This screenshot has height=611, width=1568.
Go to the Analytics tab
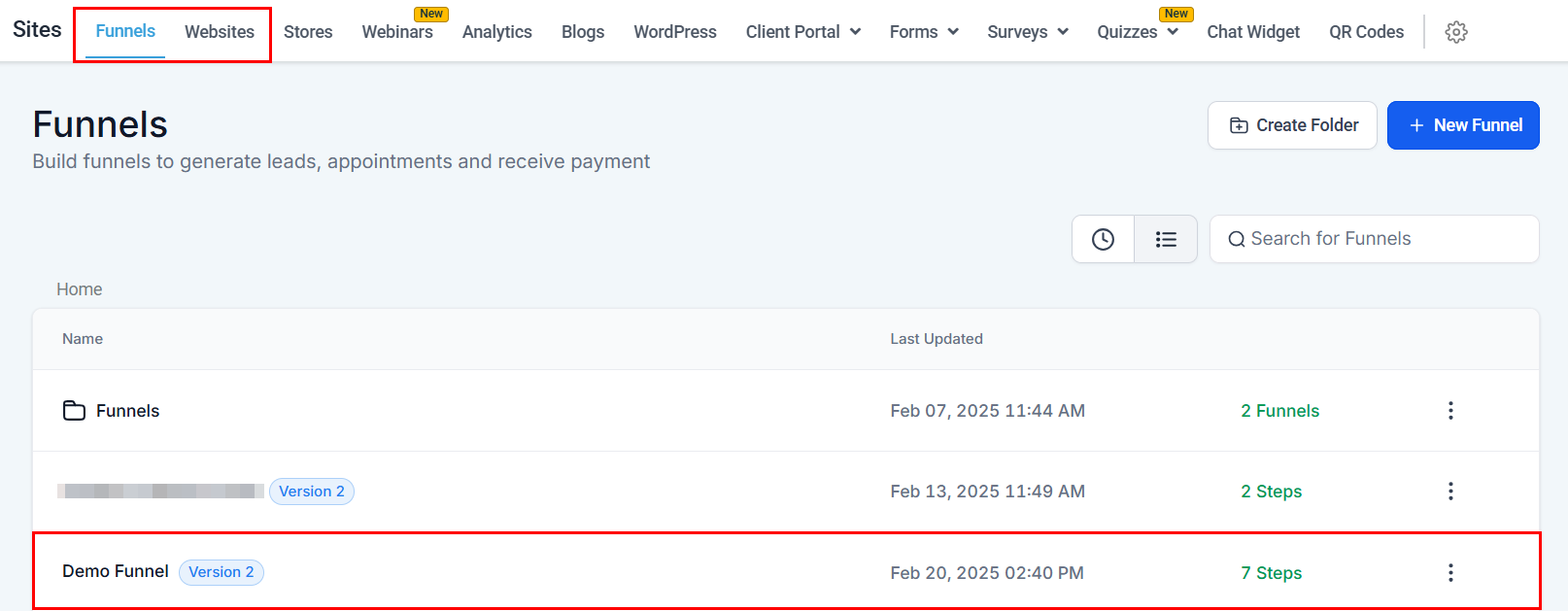497,32
